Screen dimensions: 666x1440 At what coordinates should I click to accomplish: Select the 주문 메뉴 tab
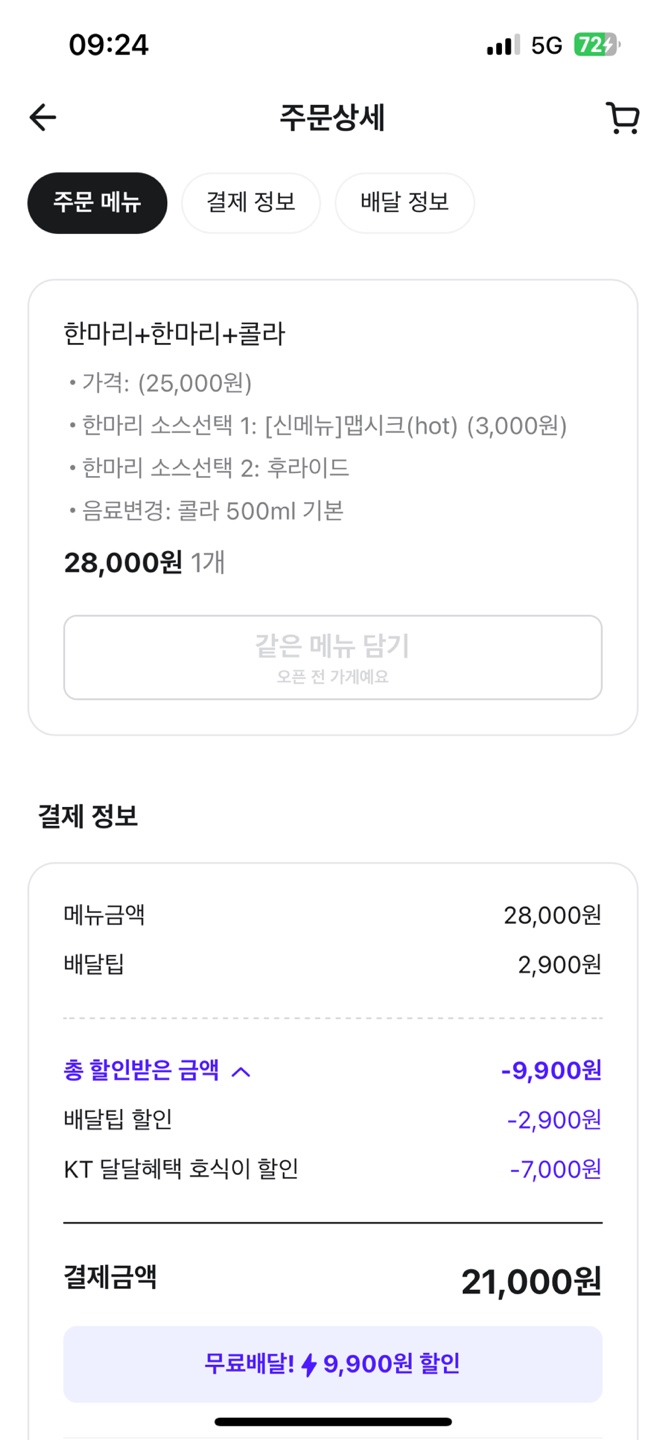pos(97,203)
